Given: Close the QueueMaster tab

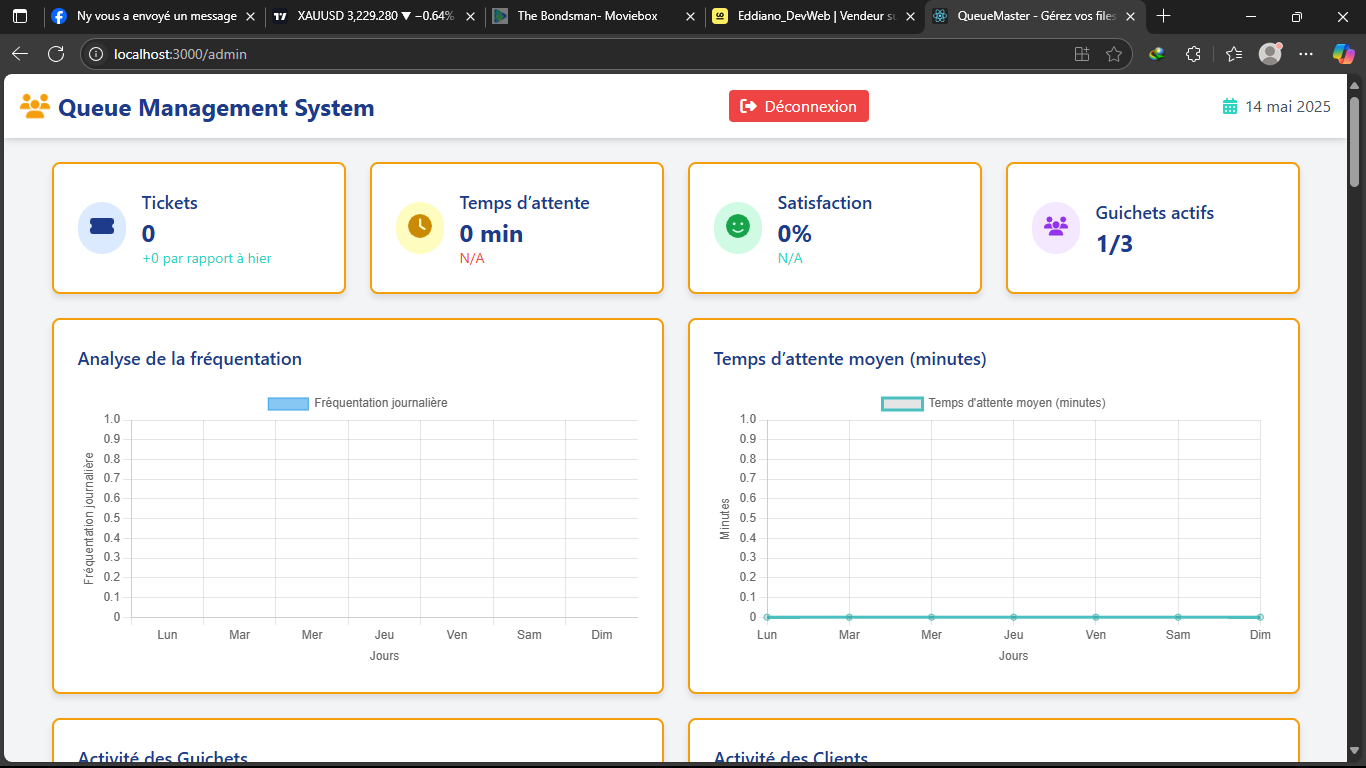Looking at the screenshot, I should coord(1130,16).
